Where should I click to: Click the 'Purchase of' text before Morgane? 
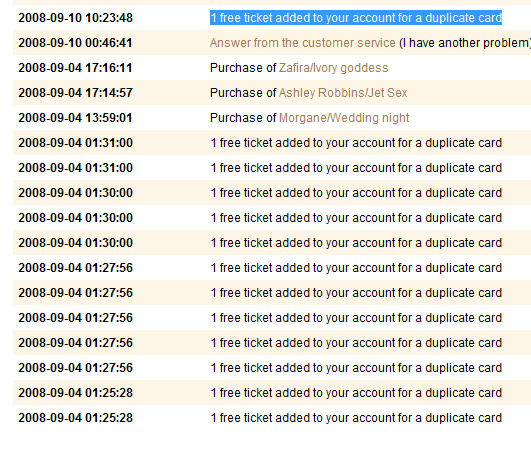243,118
